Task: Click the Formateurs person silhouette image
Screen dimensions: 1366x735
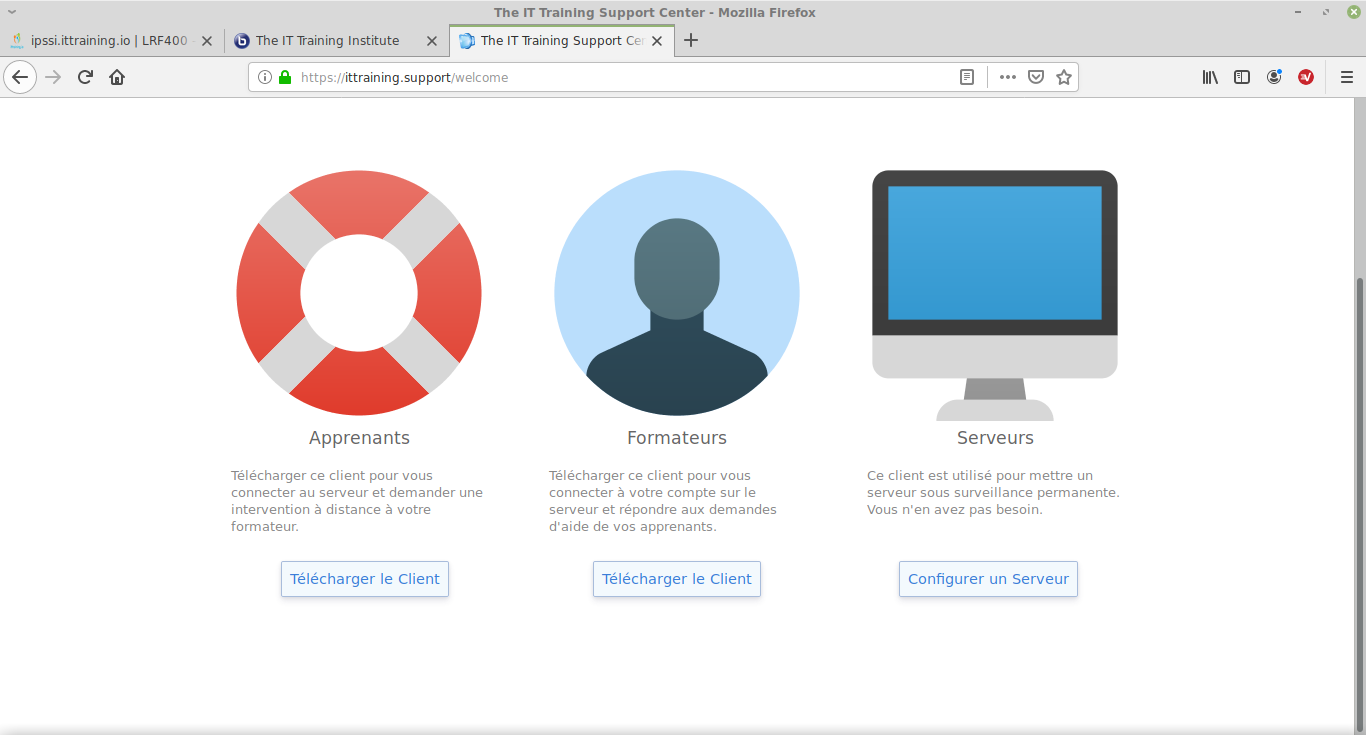Action: [x=677, y=293]
